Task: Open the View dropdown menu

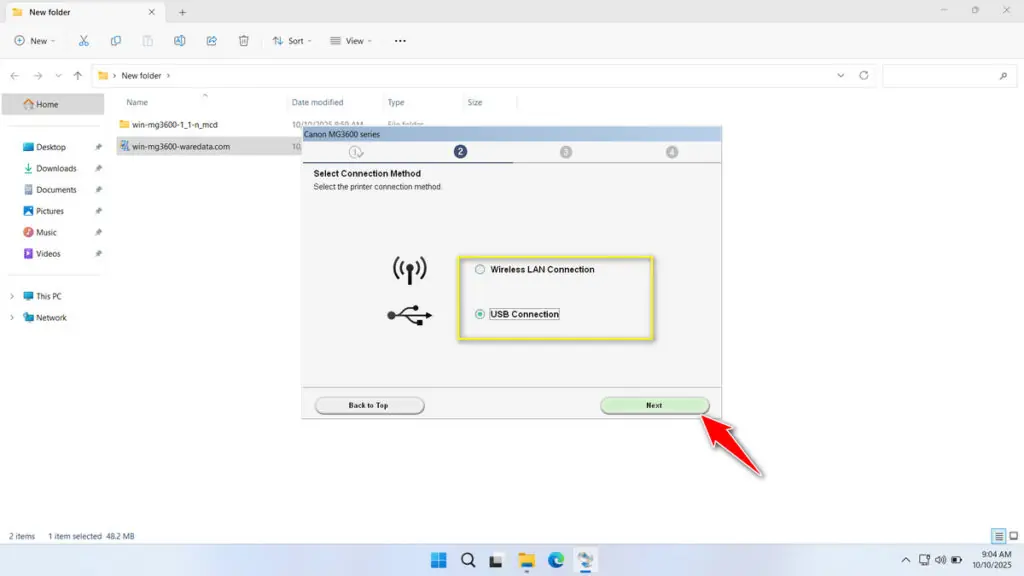Action: click(x=352, y=40)
